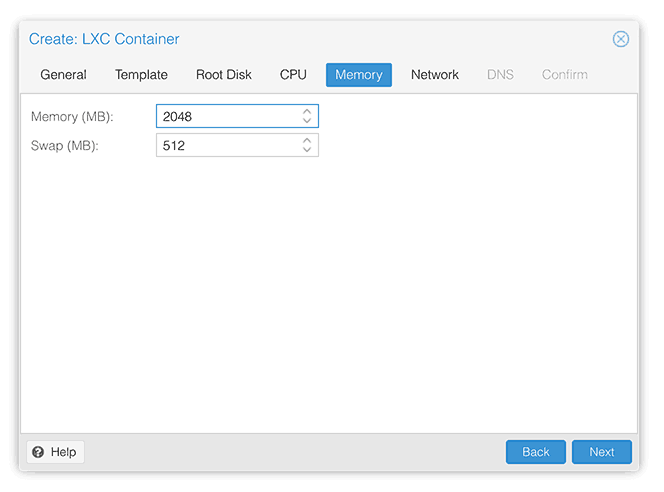Go to the Root Disk tab
664x492 pixels.
(x=224, y=75)
